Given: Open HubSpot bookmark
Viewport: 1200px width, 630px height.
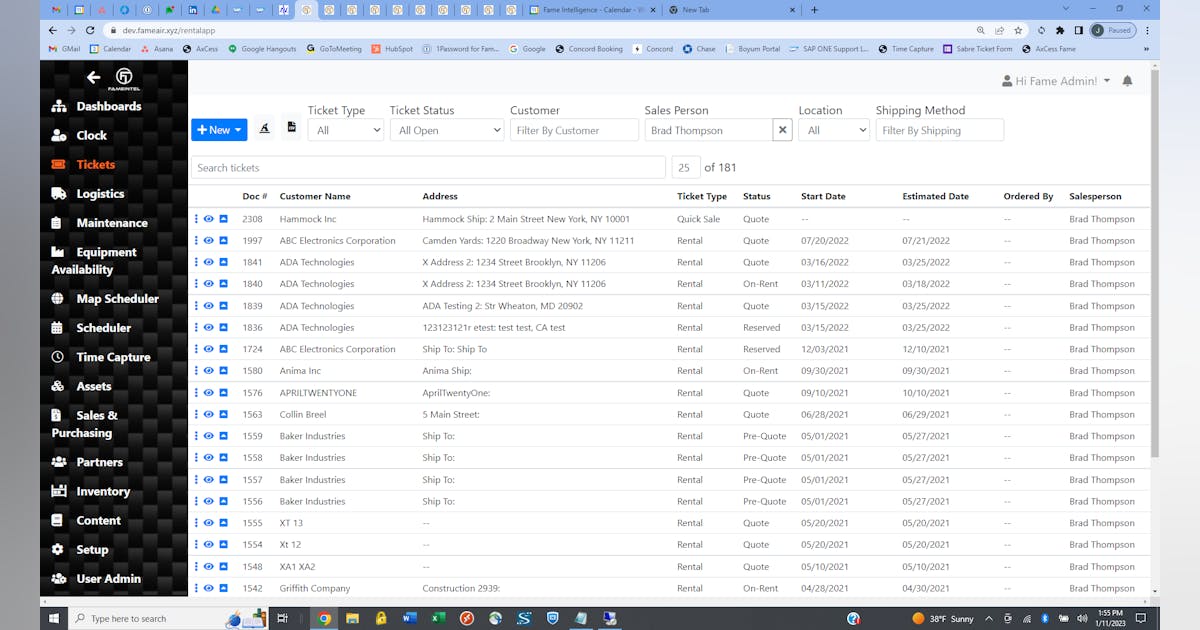Looking at the screenshot, I should point(391,49).
